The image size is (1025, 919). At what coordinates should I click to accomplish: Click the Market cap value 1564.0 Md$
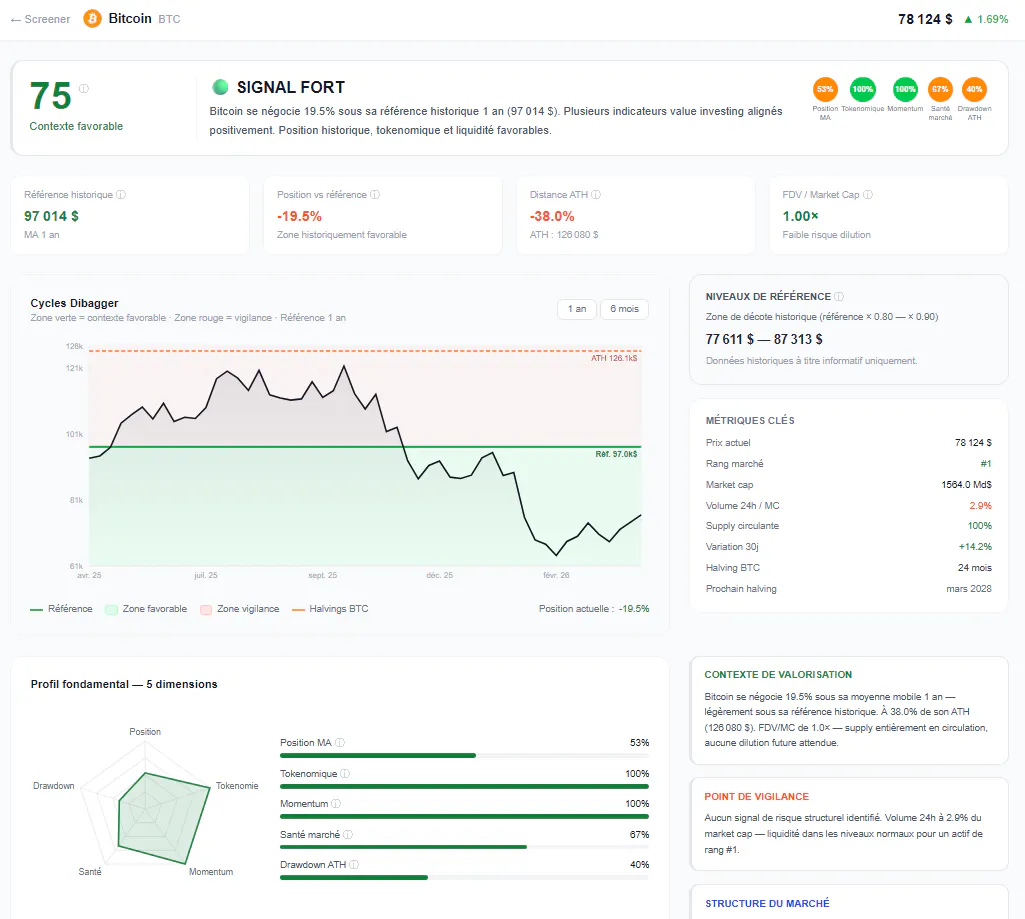click(x=967, y=485)
